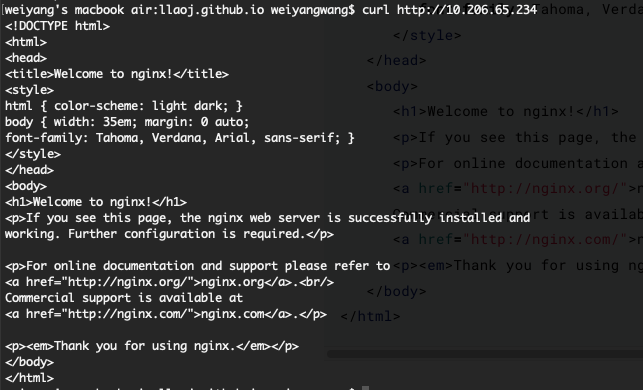Click the closing </style> tag in the editor

coord(427,35)
